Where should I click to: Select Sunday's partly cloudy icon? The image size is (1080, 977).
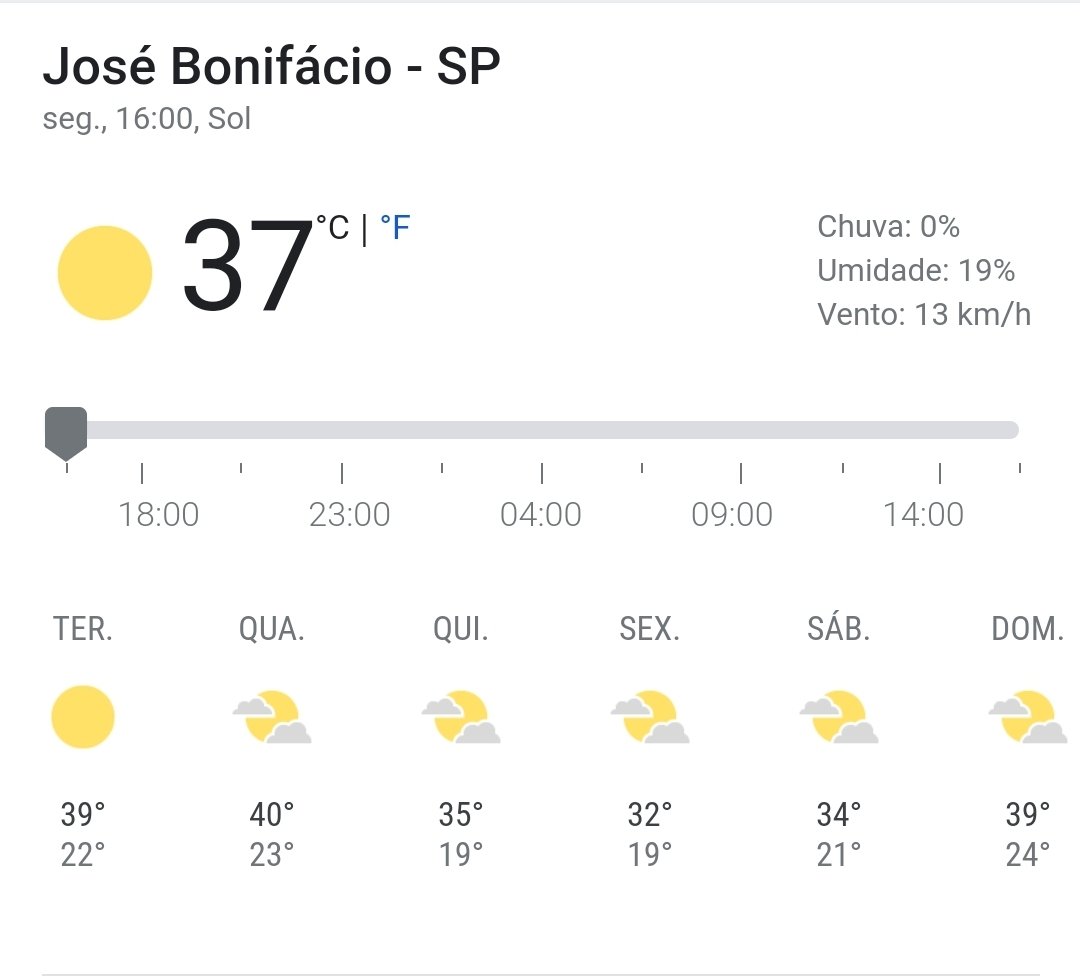click(1028, 717)
